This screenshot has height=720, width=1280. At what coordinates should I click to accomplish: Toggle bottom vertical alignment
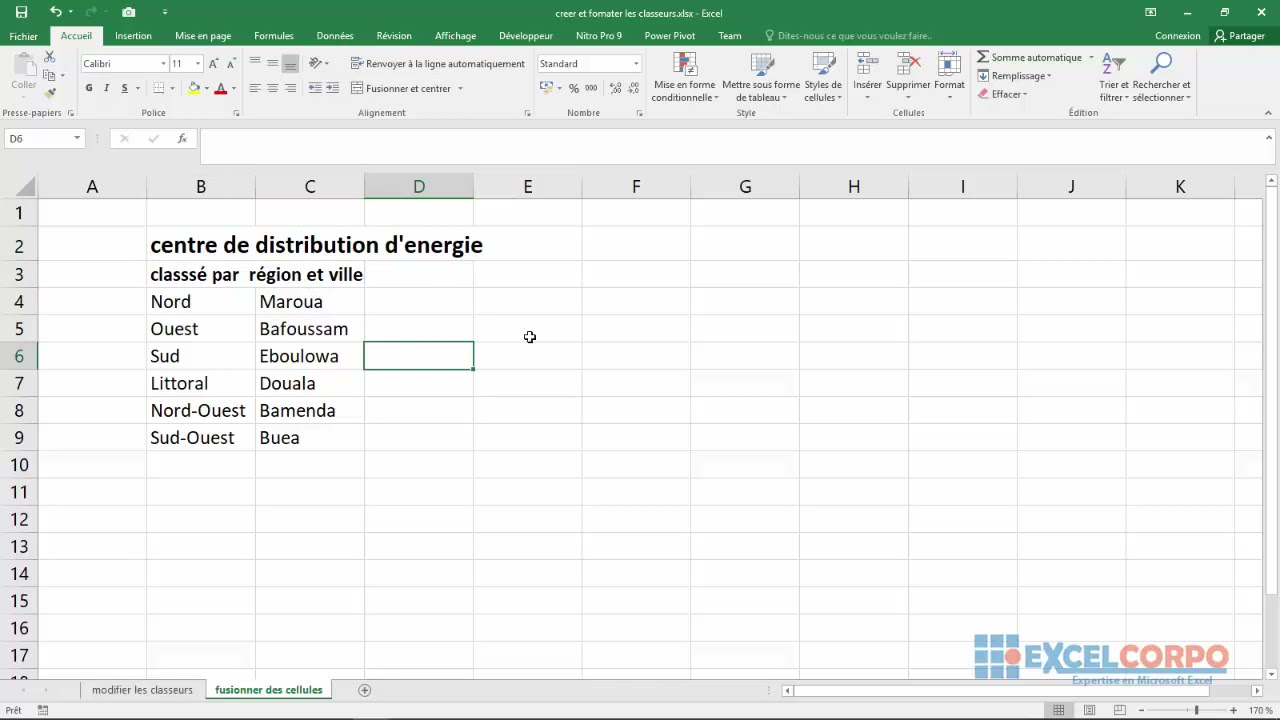tap(290, 63)
